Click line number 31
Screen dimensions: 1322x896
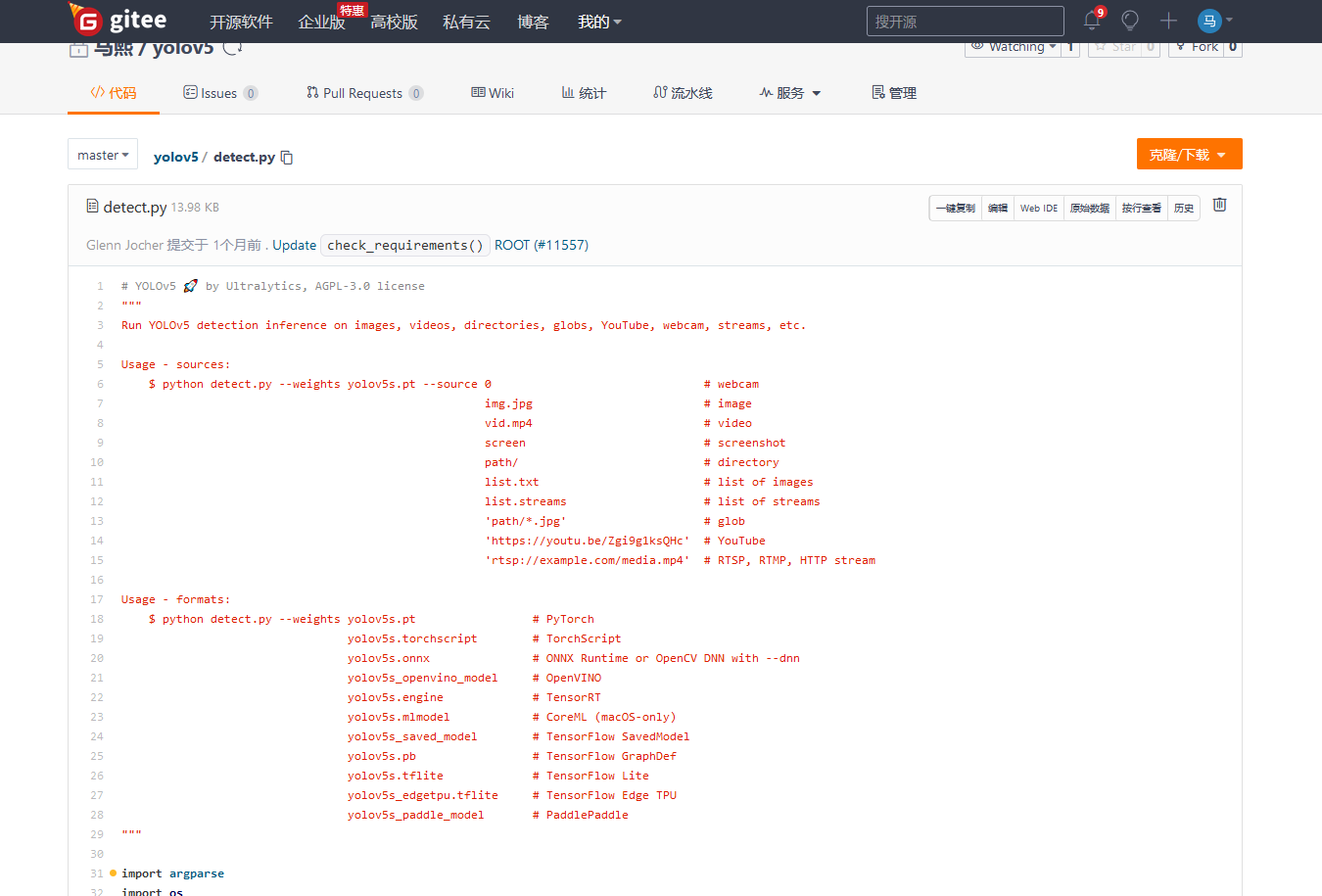tap(97, 873)
